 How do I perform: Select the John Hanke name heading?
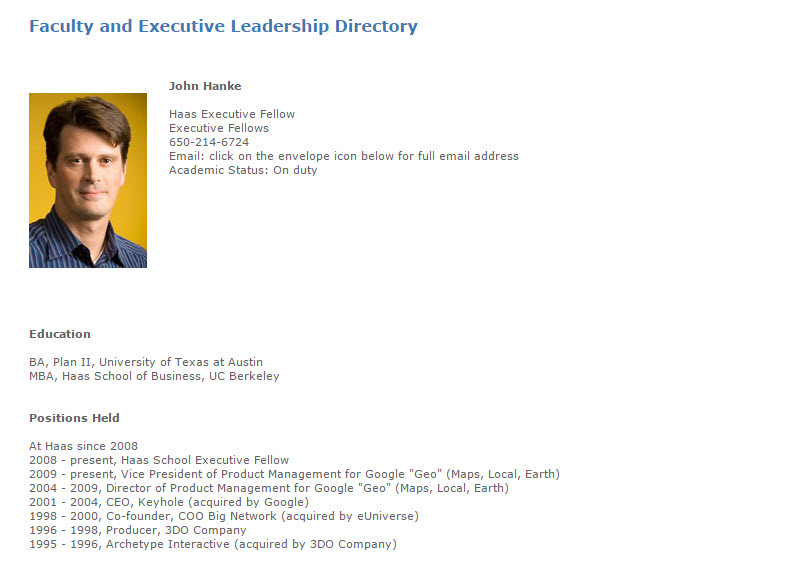pos(205,86)
